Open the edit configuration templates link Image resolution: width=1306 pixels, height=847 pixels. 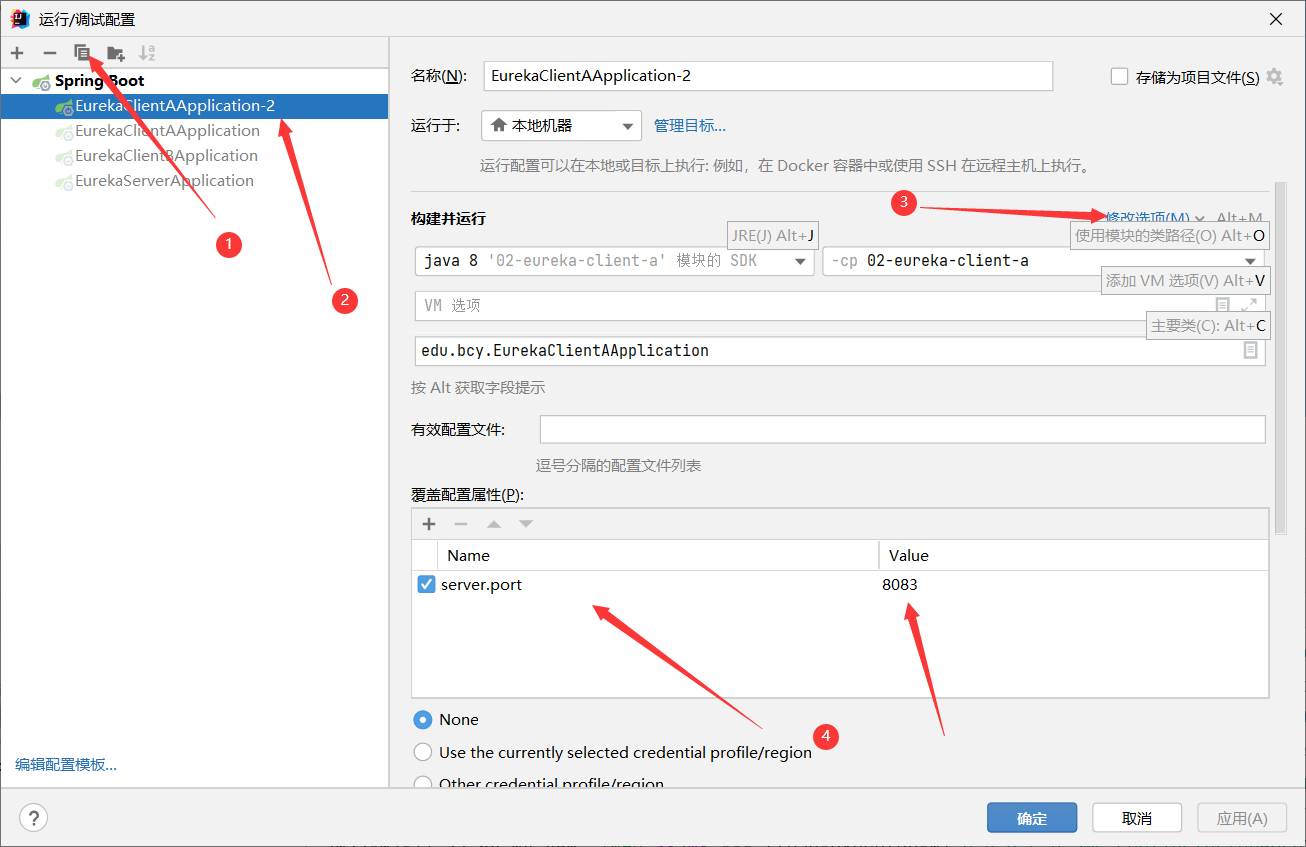66,765
